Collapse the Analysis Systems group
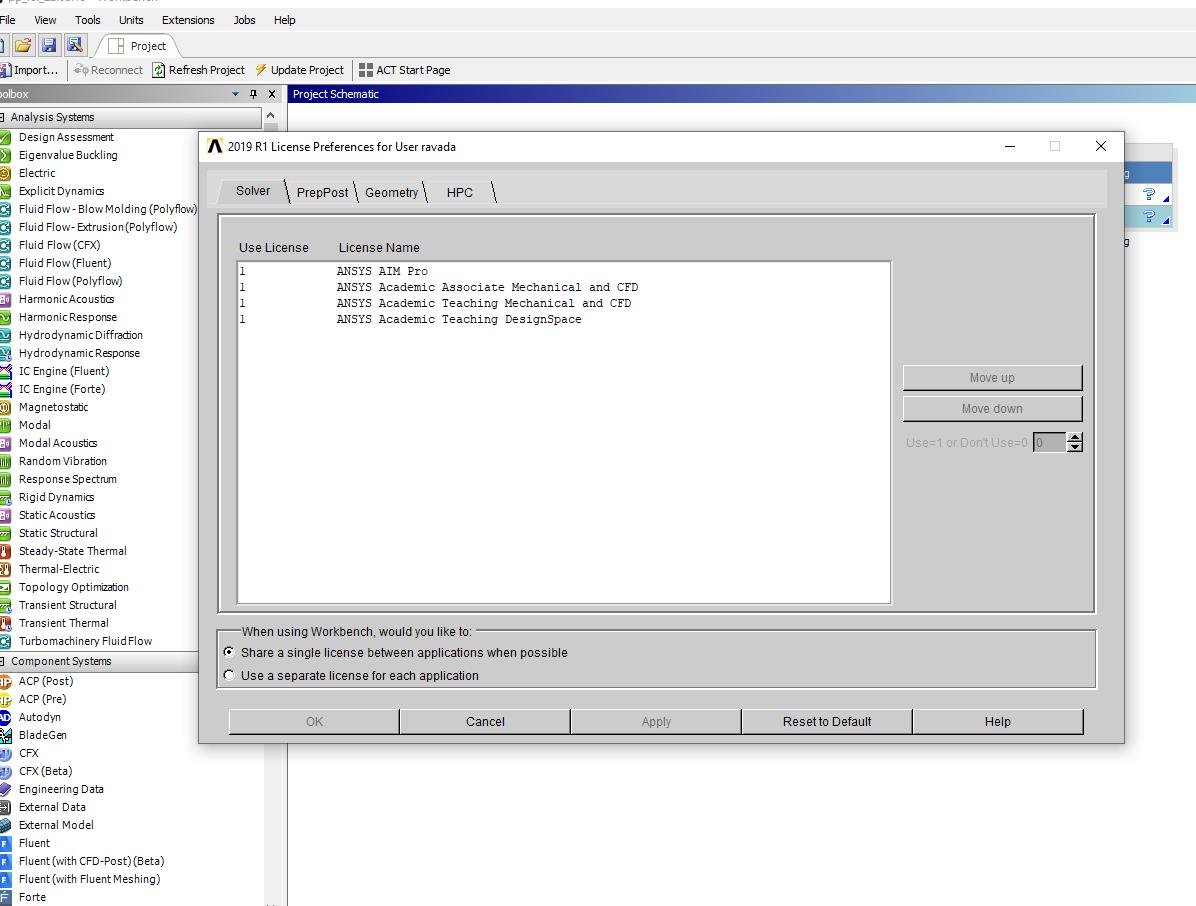Viewport: 1196px width, 906px height. (x=2, y=117)
